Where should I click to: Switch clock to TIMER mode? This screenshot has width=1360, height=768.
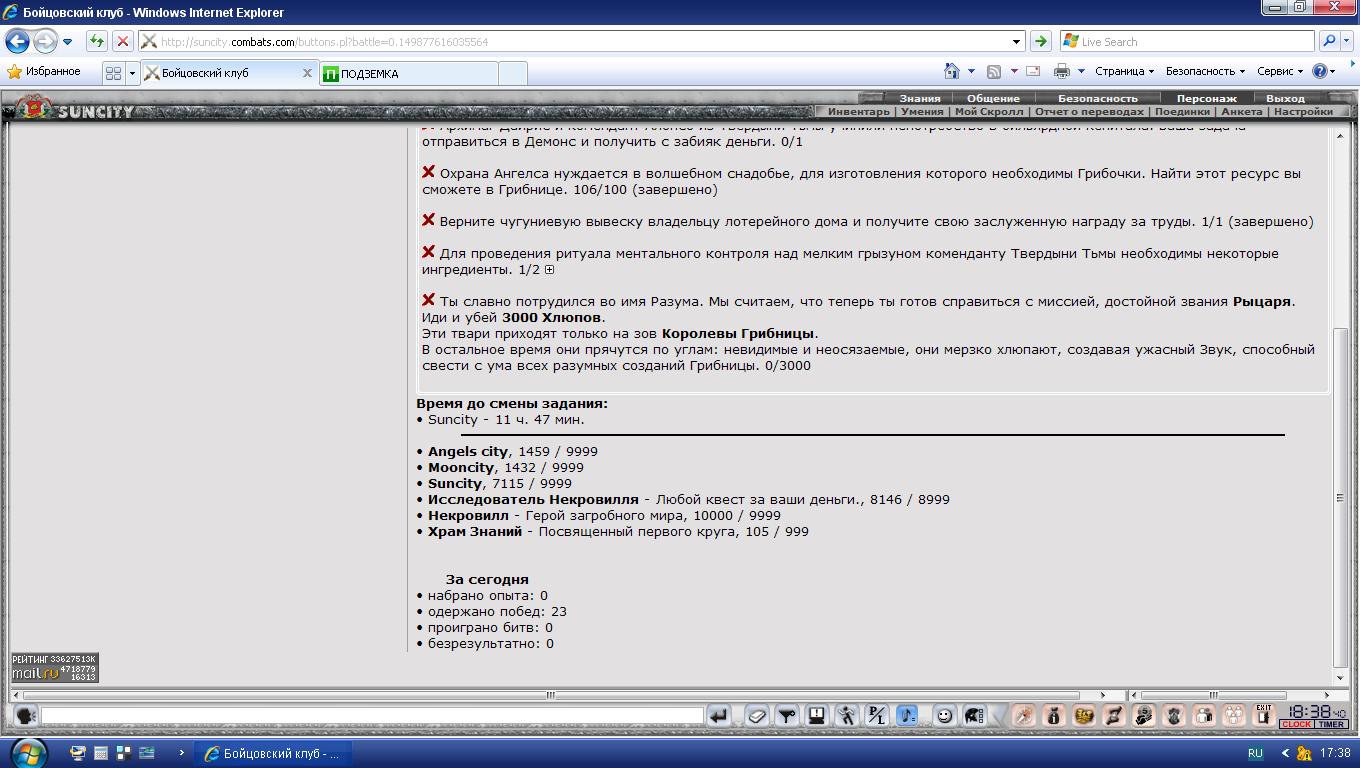1331,724
